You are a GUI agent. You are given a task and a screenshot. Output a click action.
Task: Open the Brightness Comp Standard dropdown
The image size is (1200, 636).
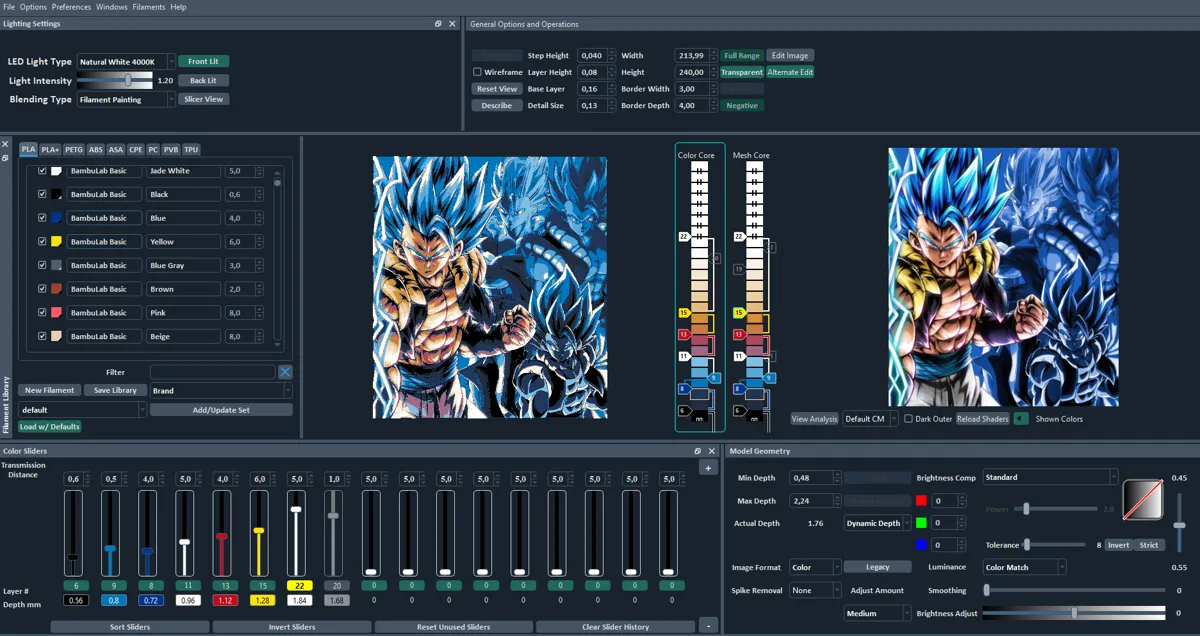point(1050,478)
